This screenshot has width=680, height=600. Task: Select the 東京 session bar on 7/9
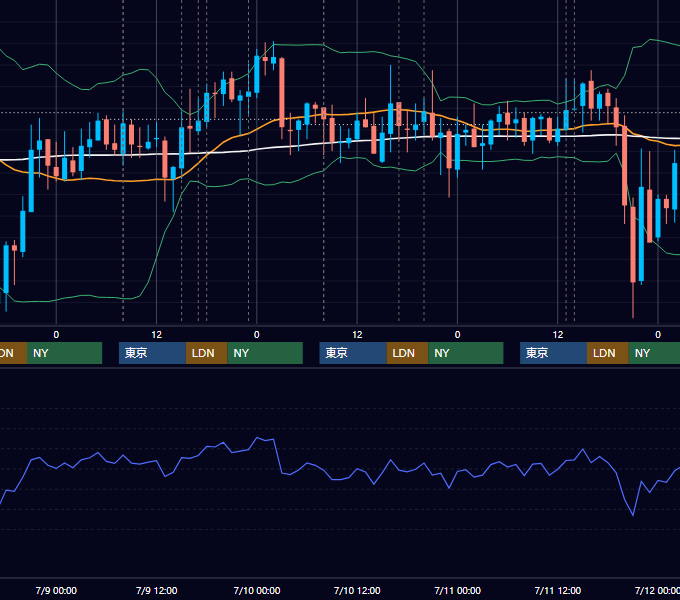[x=152, y=353]
